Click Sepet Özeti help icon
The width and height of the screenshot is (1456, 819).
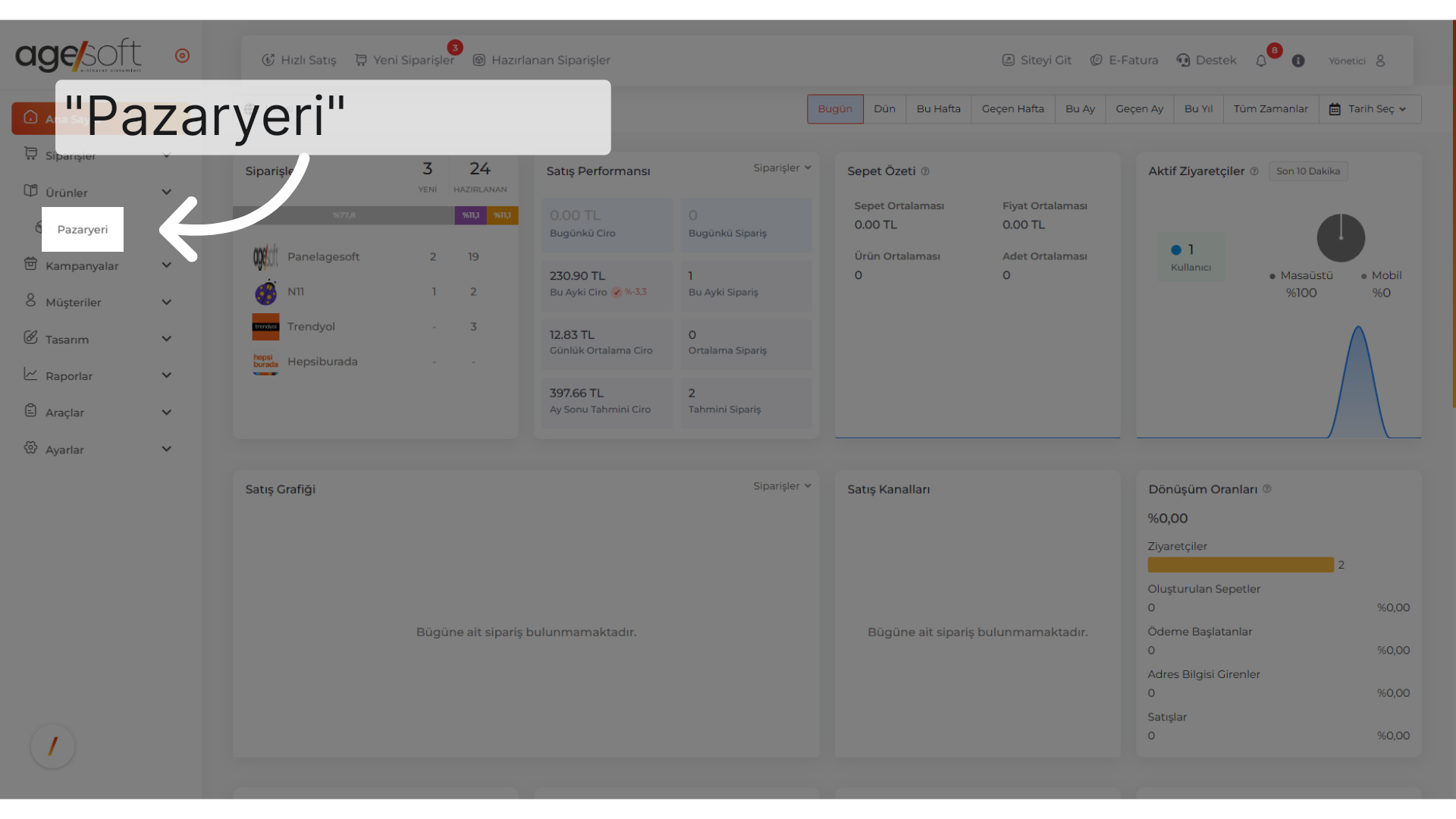click(925, 171)
